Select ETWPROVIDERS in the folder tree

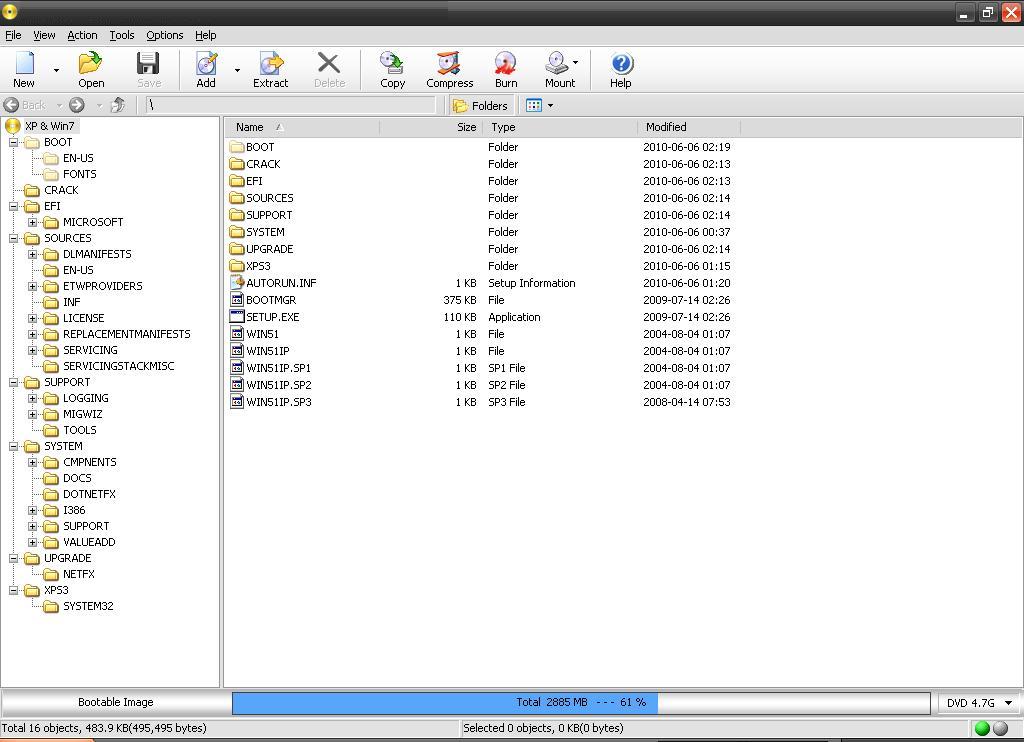click(x=103, y=286)
